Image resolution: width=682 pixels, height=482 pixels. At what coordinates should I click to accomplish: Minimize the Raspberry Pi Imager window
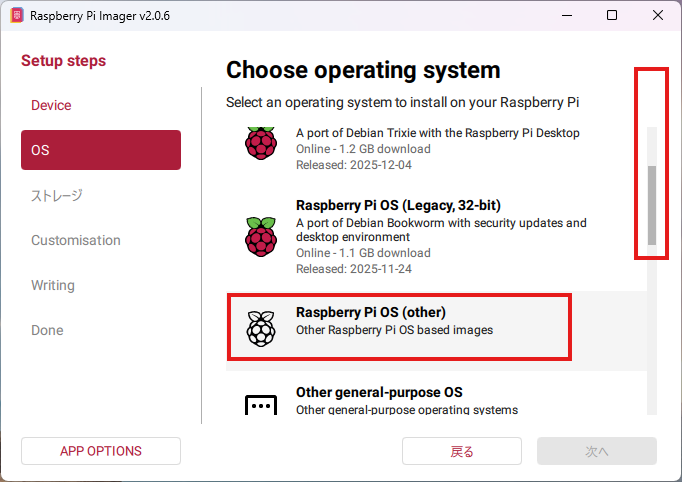click(567, 16)
